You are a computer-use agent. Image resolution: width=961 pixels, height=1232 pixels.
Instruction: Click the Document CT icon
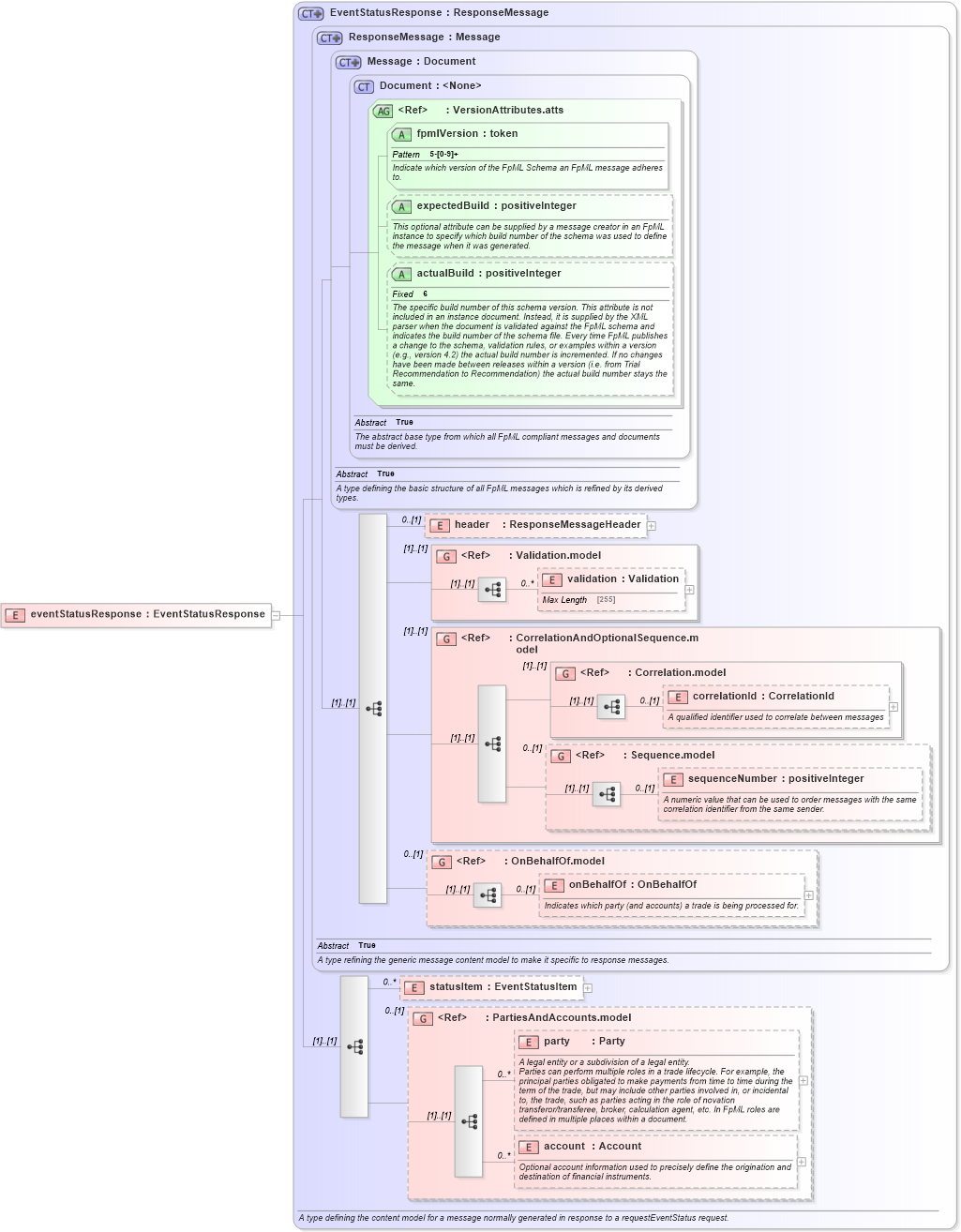tap(364, 87)
